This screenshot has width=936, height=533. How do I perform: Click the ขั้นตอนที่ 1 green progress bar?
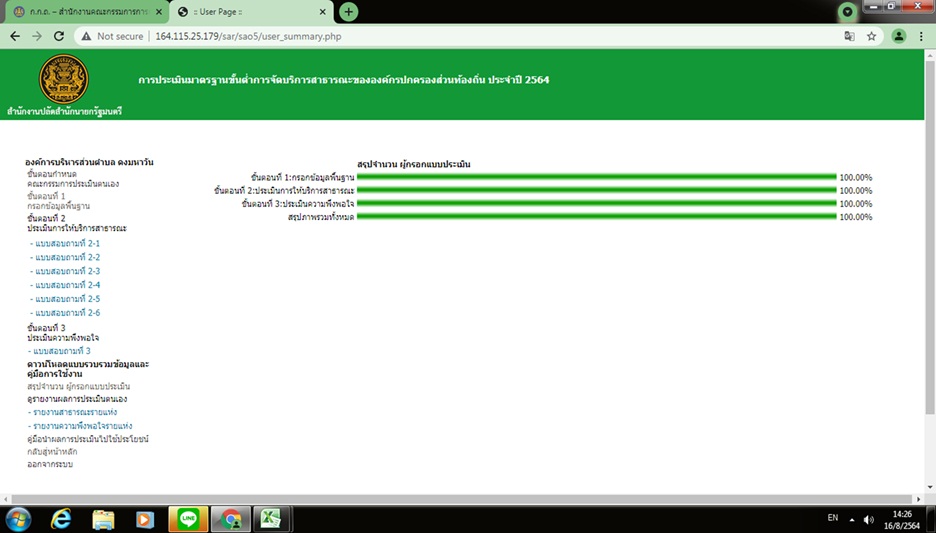(596, 177)
